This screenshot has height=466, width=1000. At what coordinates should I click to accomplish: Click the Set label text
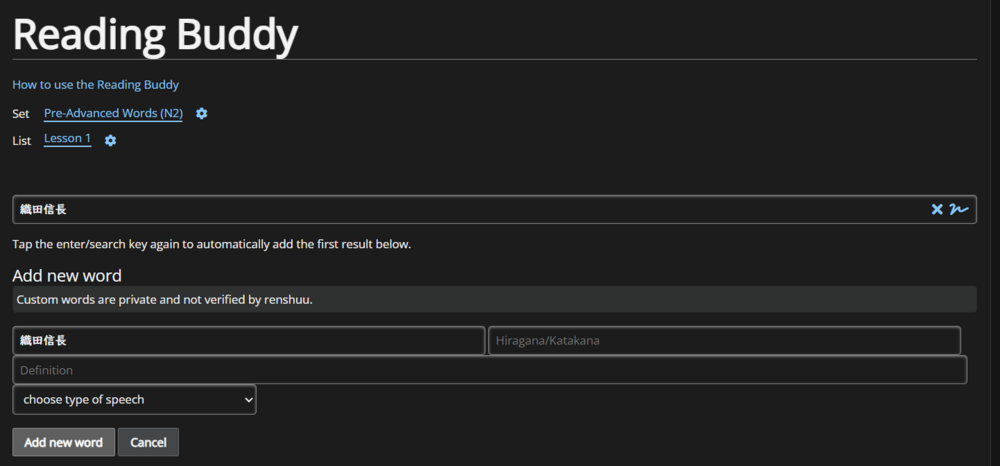(21, 114)
